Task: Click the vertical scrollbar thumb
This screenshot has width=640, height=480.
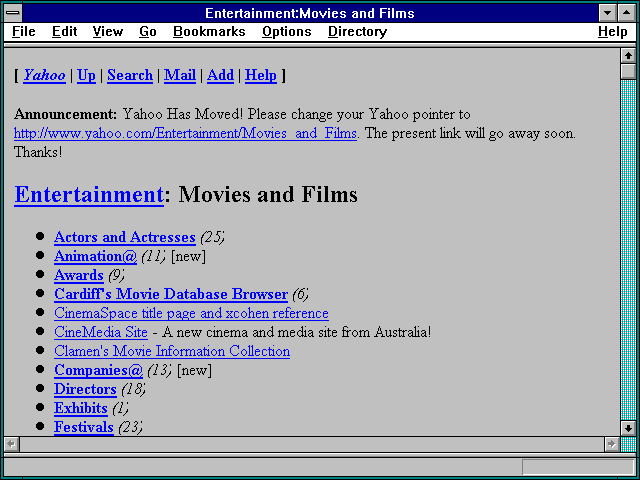Action: (x=628, y=71)
